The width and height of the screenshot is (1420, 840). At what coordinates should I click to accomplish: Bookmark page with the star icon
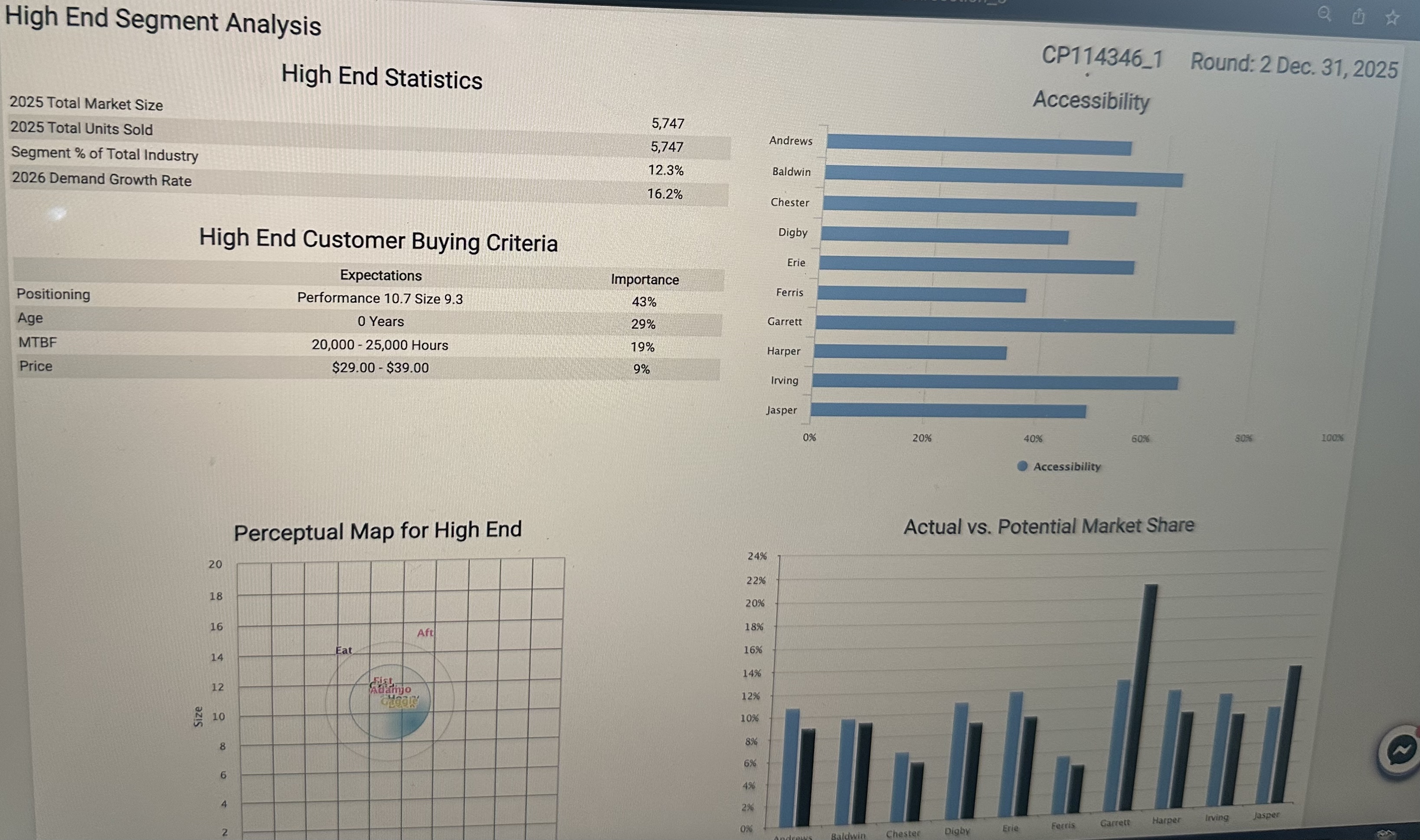pyautogui.click(x=1392, y=18)
